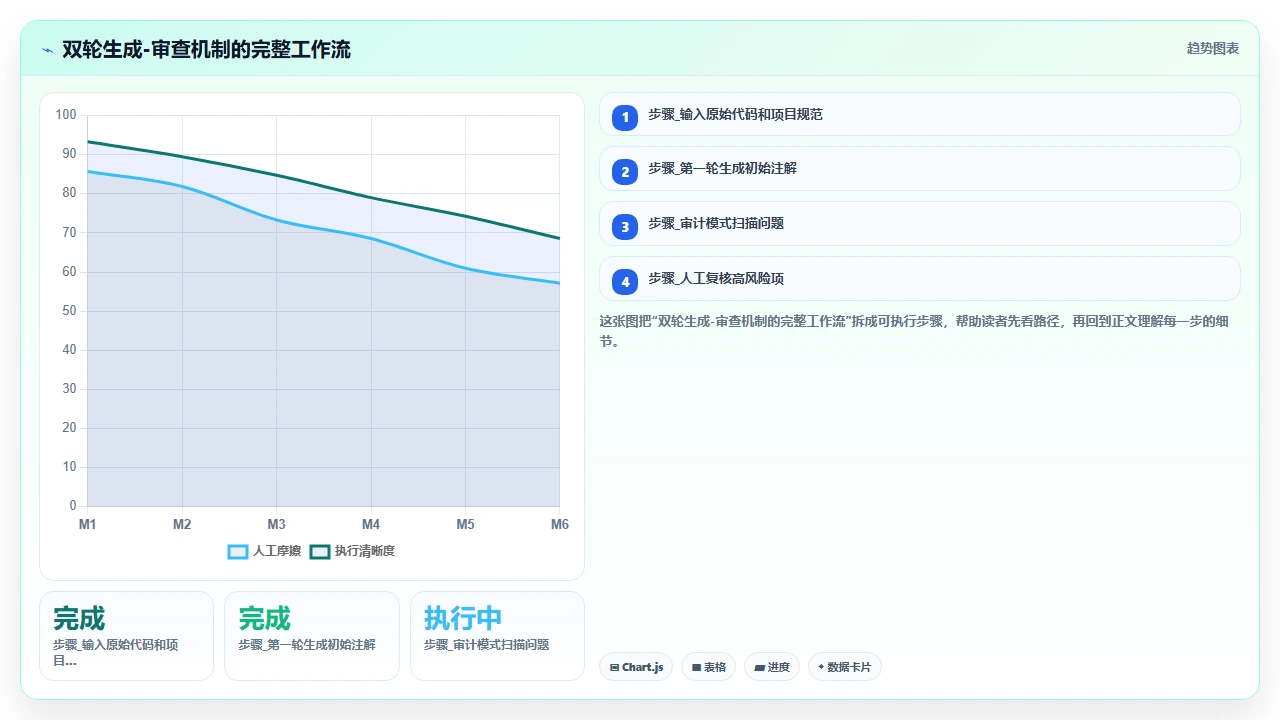Click the 表格 tag

pos(709,667)
